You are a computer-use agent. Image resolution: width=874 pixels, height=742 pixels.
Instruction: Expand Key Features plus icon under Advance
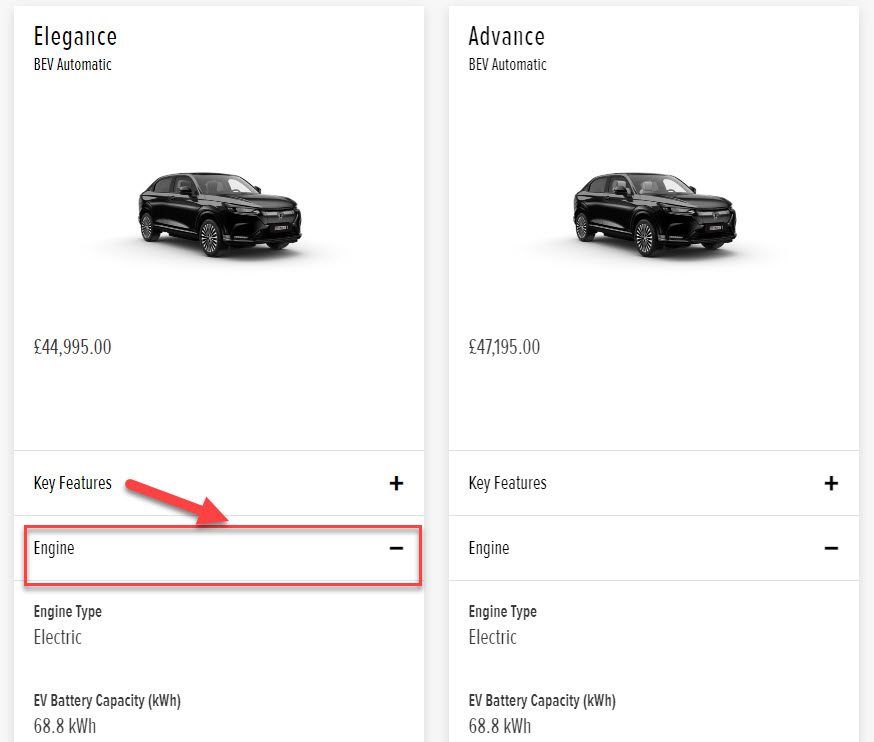click(831, 483)
